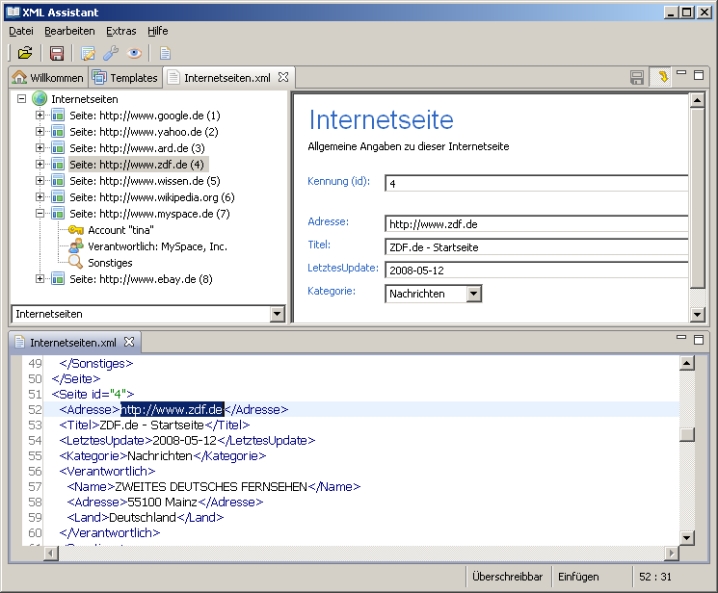Collapse the myspace.de tree node
This screenshot has width=718, height=593.
(x=40, y=213)
